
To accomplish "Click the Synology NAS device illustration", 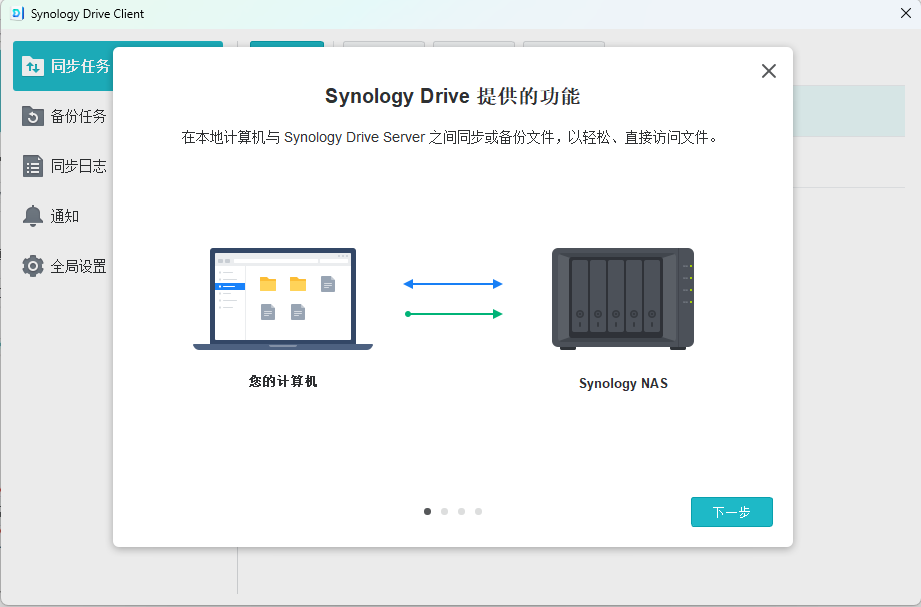I will 623,299.
